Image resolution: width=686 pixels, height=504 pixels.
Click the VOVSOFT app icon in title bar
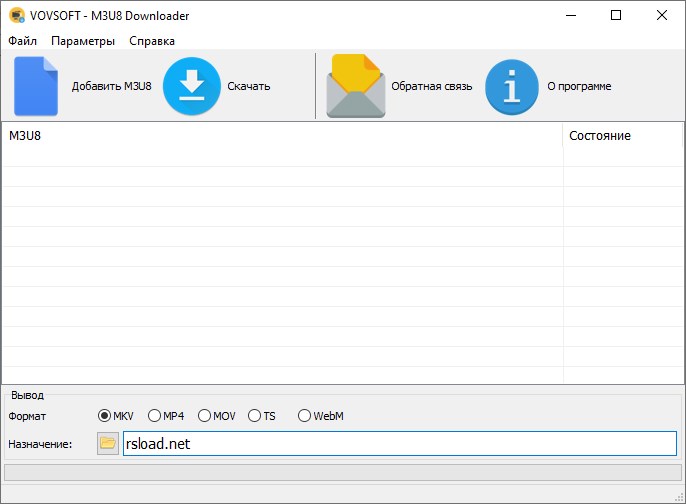tap(16, 16)
